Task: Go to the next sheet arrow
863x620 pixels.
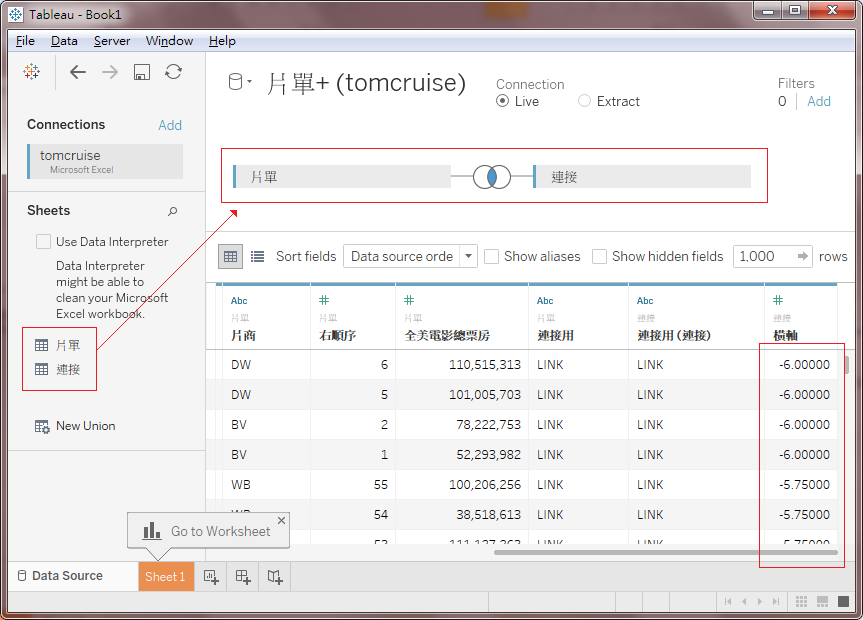Action: tap(760, 601)
